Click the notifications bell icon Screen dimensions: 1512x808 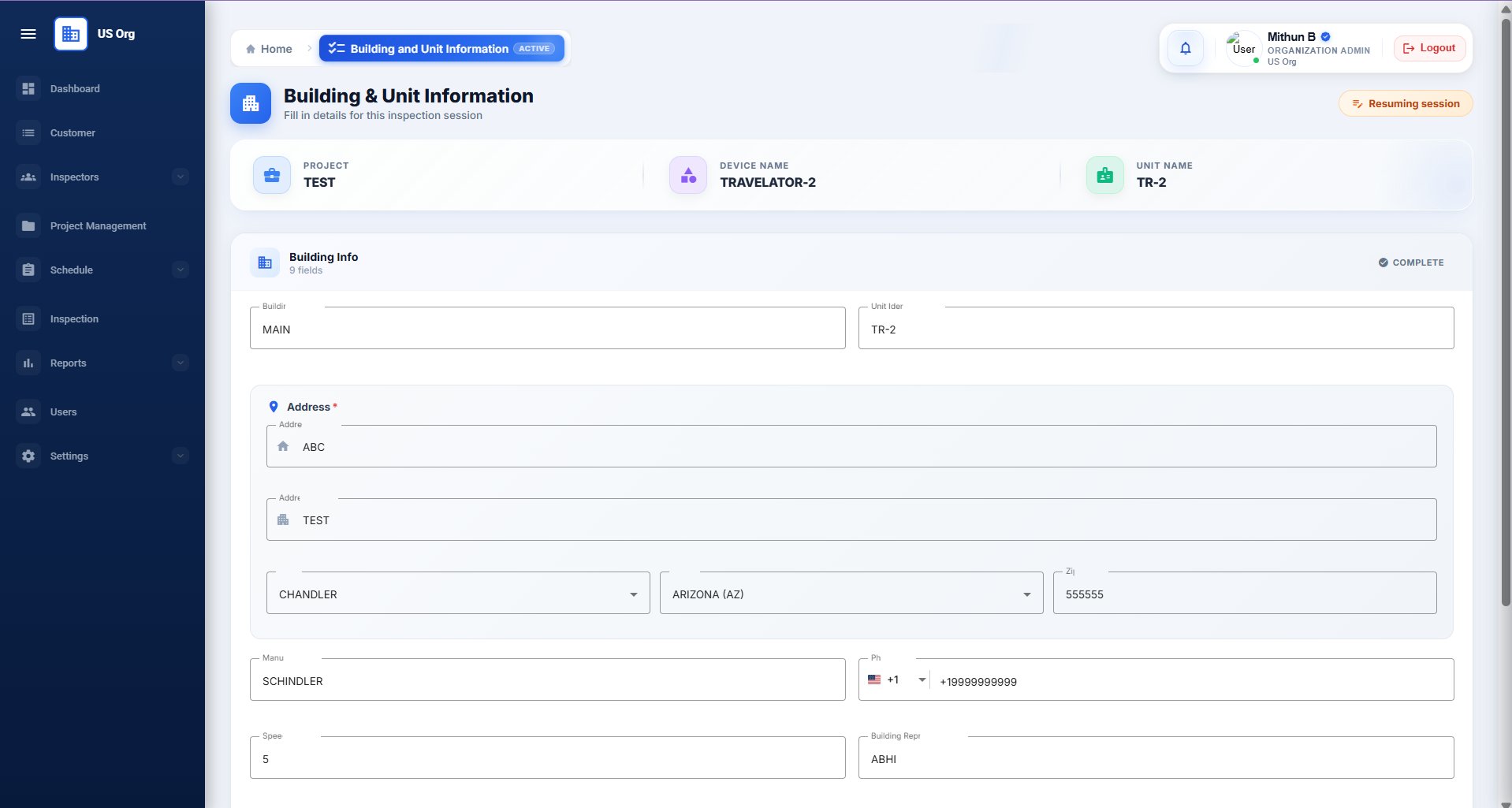click(x=1185, y=49)
